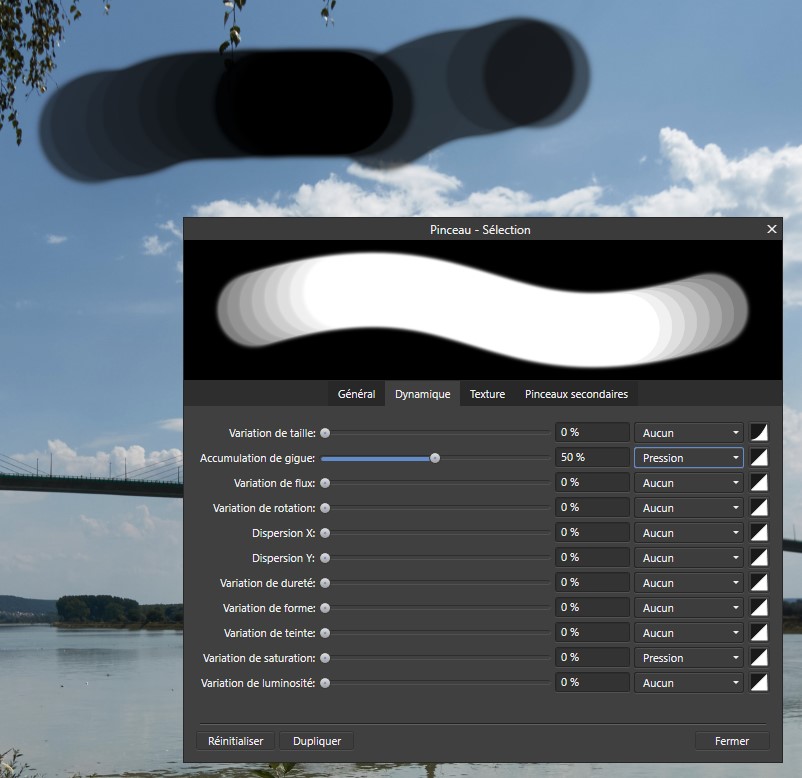Click the Dupliquer button

[317, 741]
